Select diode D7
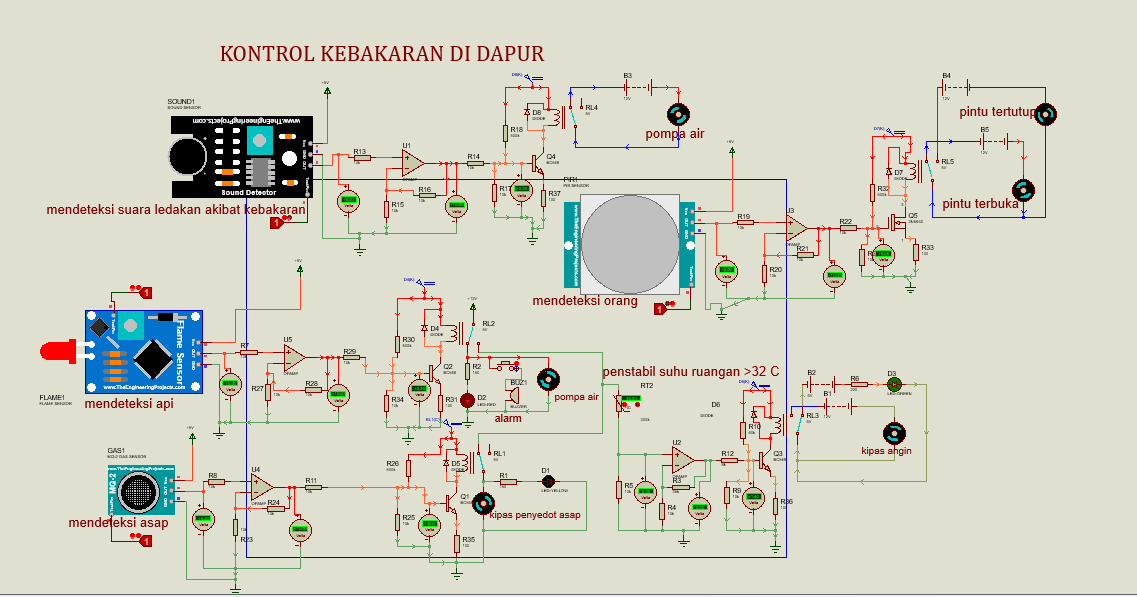 pyautogui.click(x=889, y=172)
